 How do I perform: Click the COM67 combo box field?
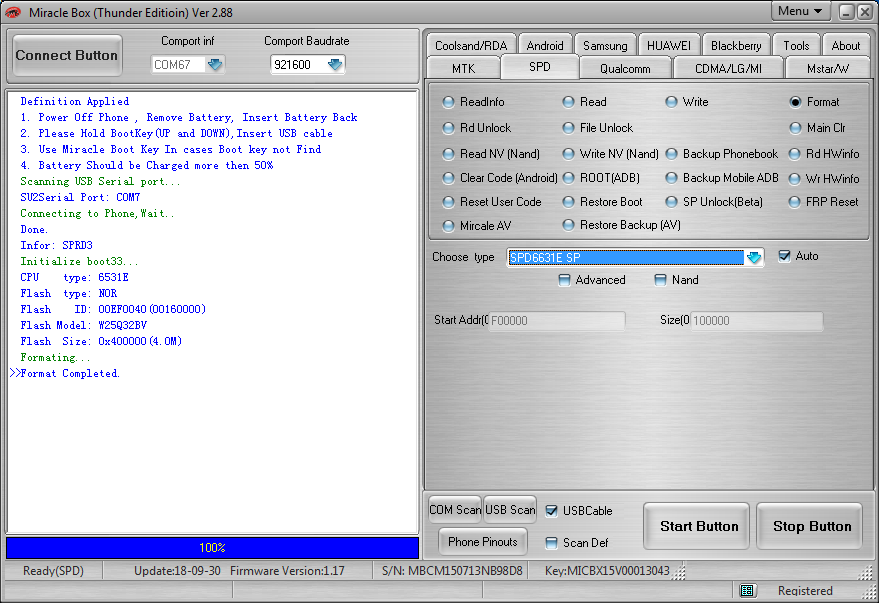click(188, 64)
